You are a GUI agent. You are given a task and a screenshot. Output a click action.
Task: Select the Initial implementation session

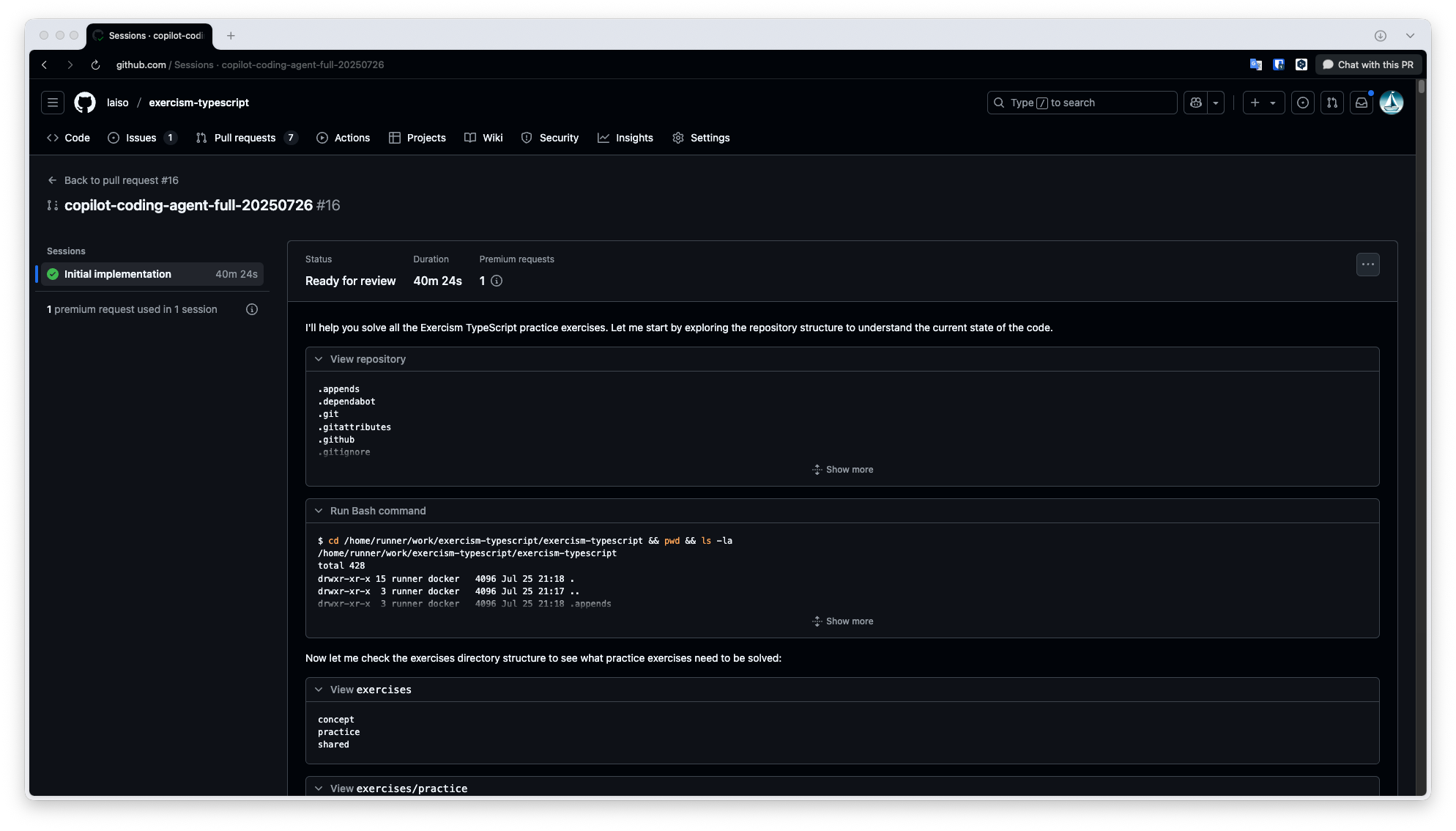(152, 274)
